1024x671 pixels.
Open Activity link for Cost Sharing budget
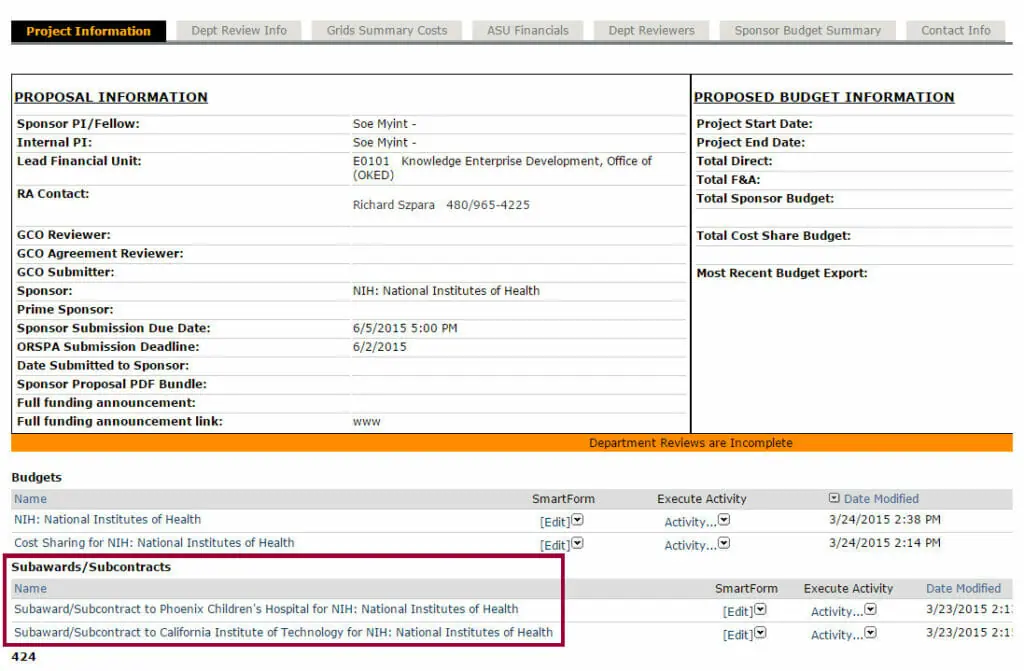(690, 546)
